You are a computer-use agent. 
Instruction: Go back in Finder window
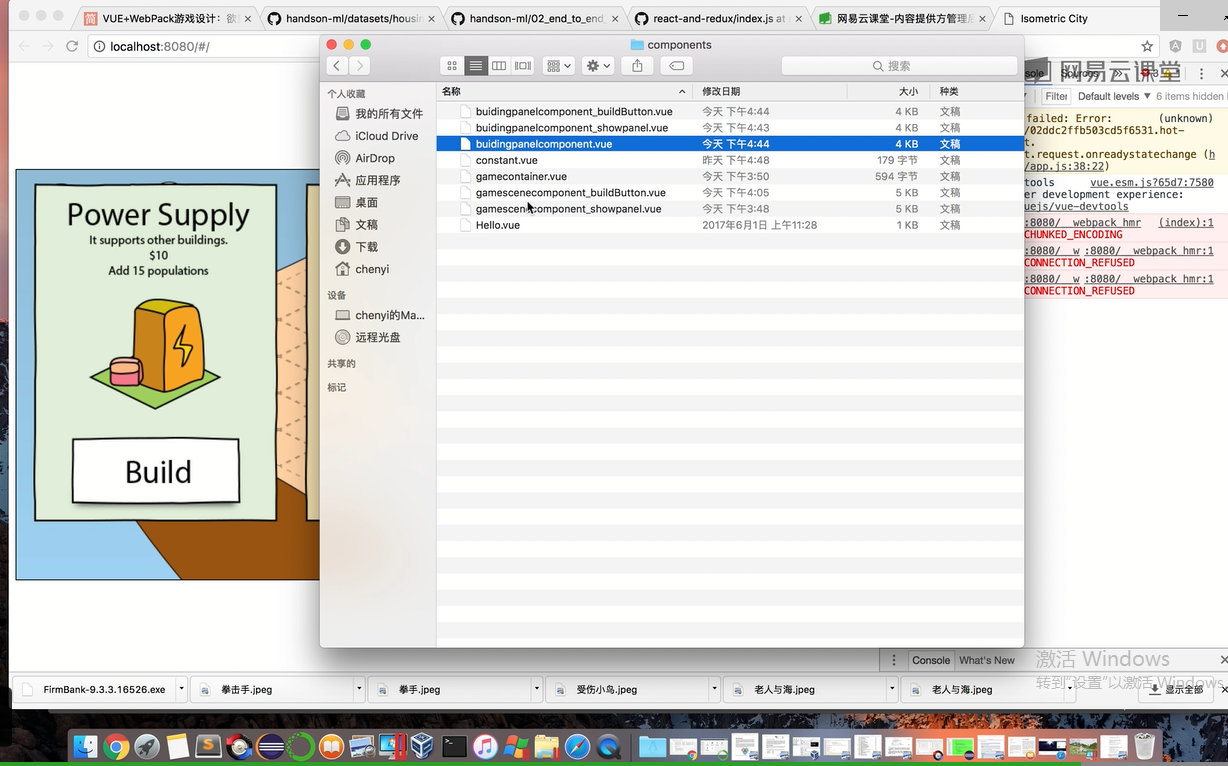(x=337, y=65)
